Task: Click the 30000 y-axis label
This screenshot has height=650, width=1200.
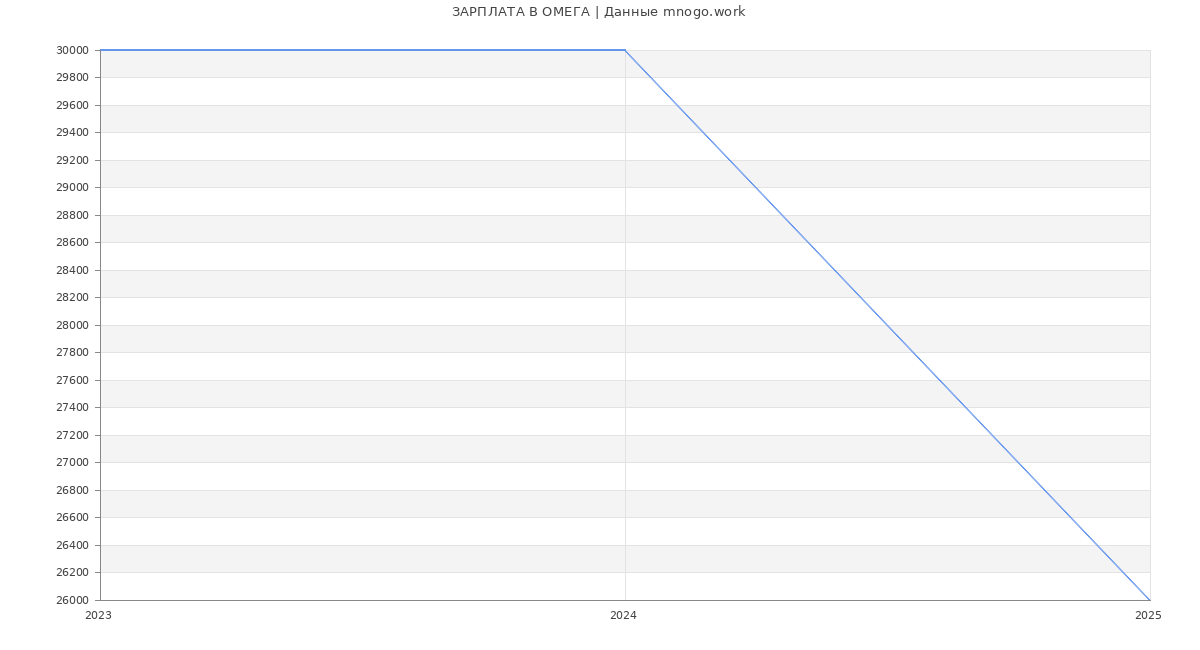Action: pos(72,50)
